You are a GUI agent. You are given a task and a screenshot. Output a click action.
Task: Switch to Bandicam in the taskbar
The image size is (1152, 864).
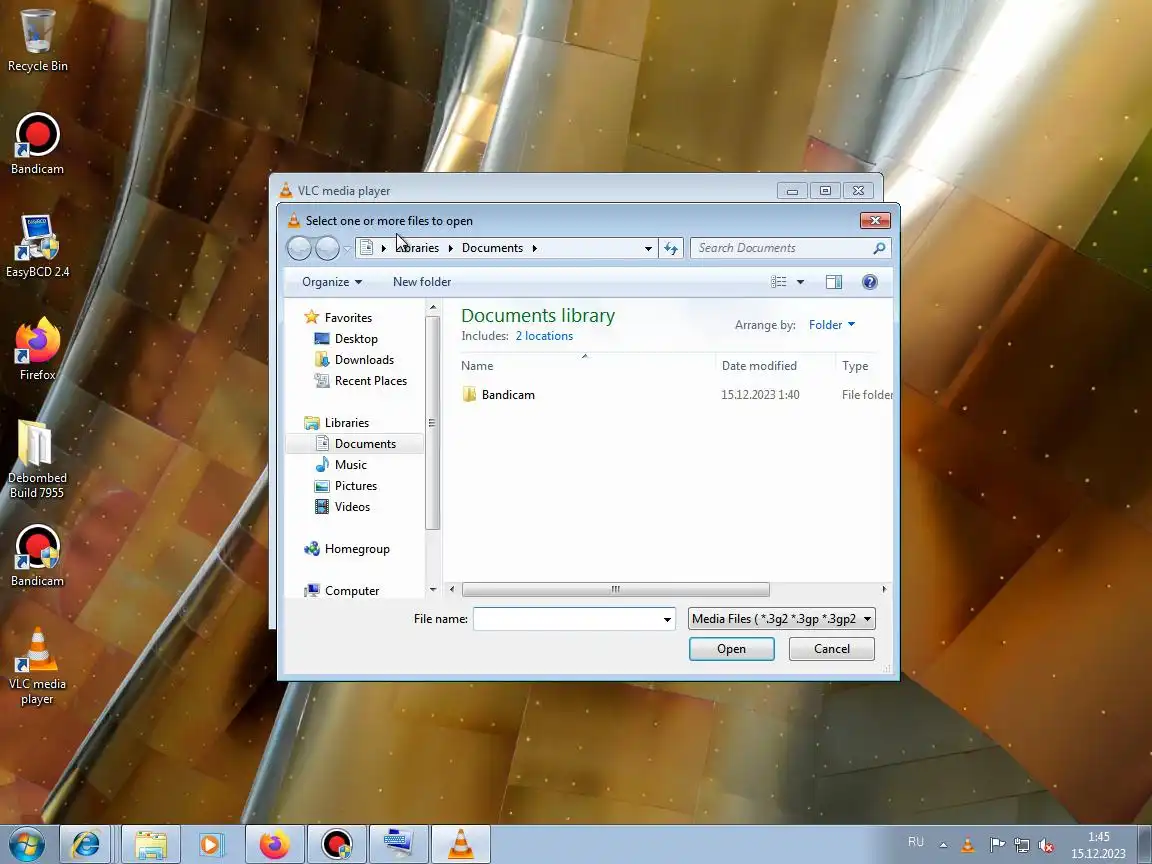336,844
